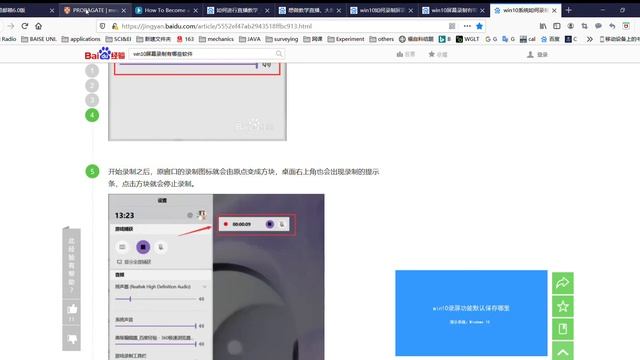Open the WGLT bookmark
This screenshot has height=360, width=640.
[x=467, y=39]
